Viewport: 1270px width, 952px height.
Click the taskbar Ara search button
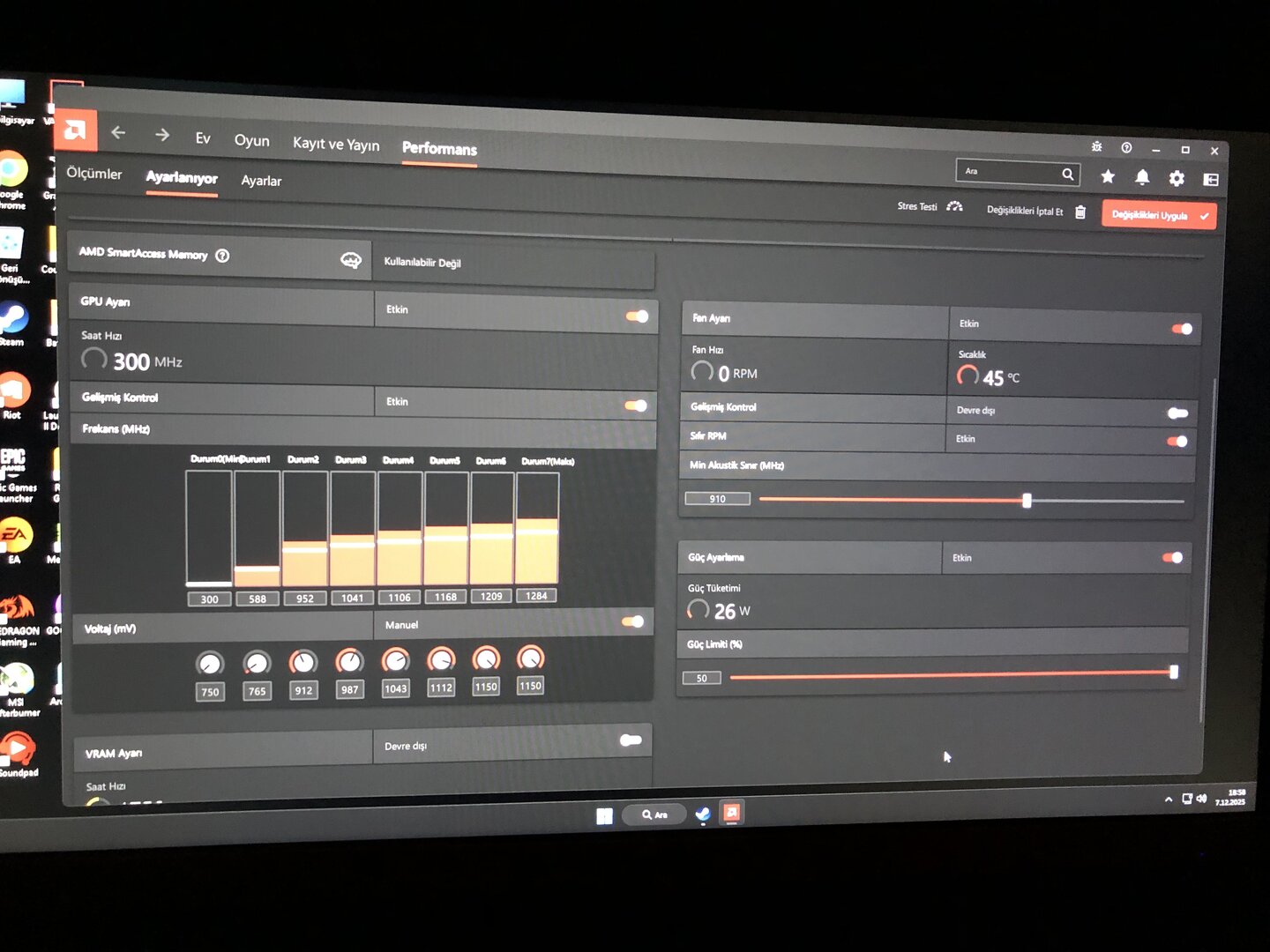(x=655, y=814)
